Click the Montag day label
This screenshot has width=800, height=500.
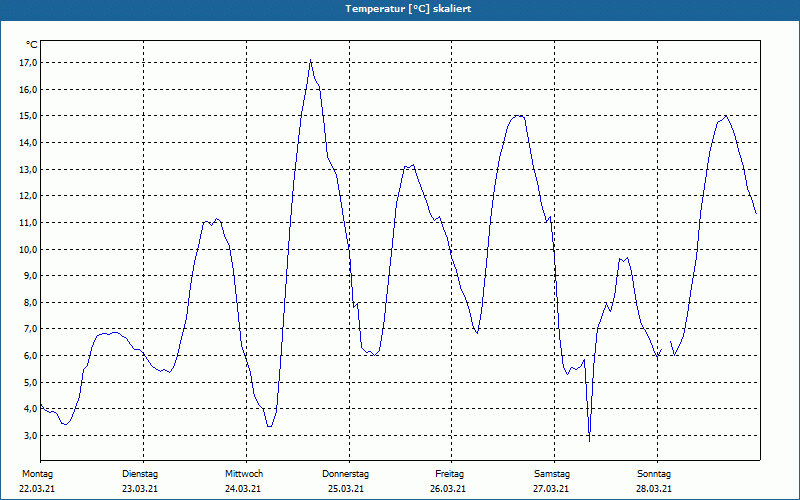click(37, 474)
